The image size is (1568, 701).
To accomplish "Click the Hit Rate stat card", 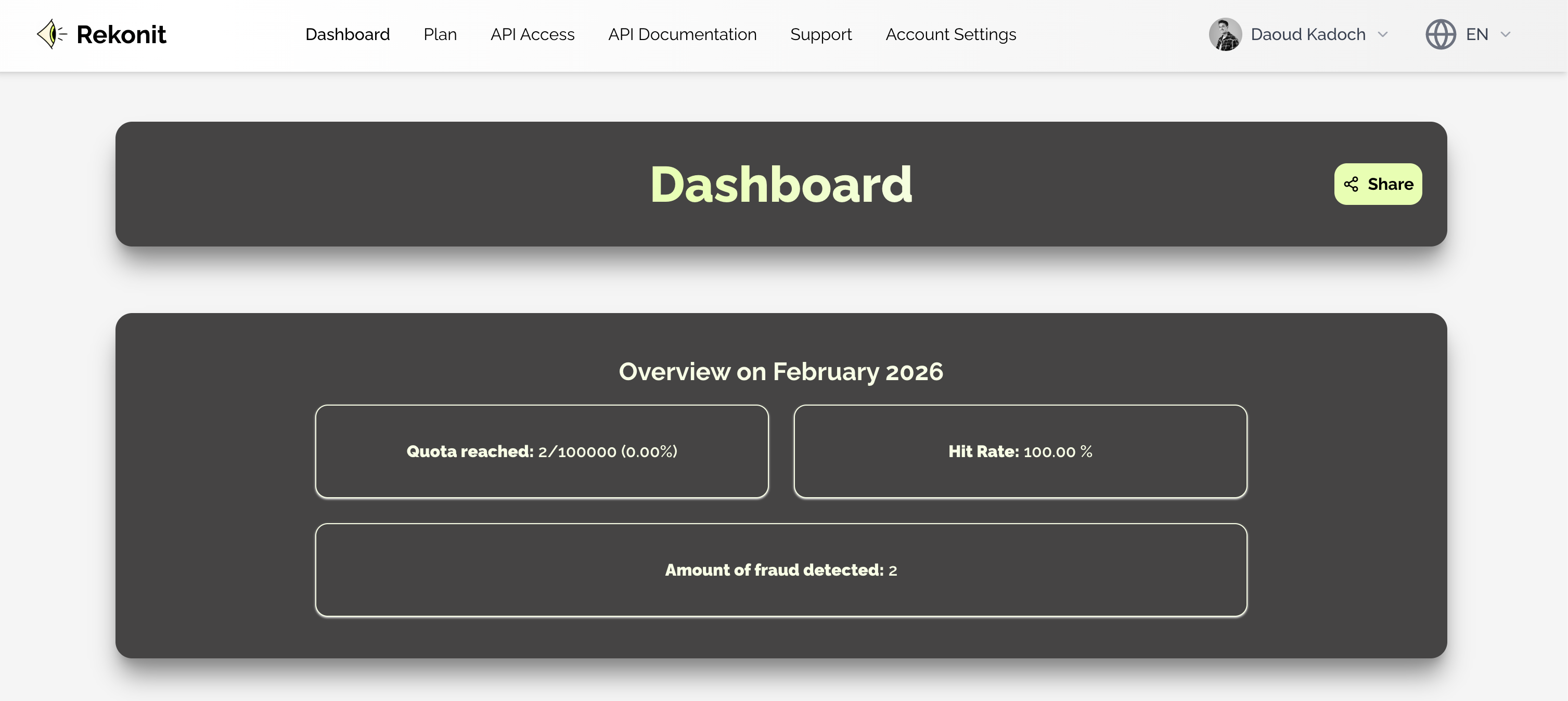I will coord(1020,451).
